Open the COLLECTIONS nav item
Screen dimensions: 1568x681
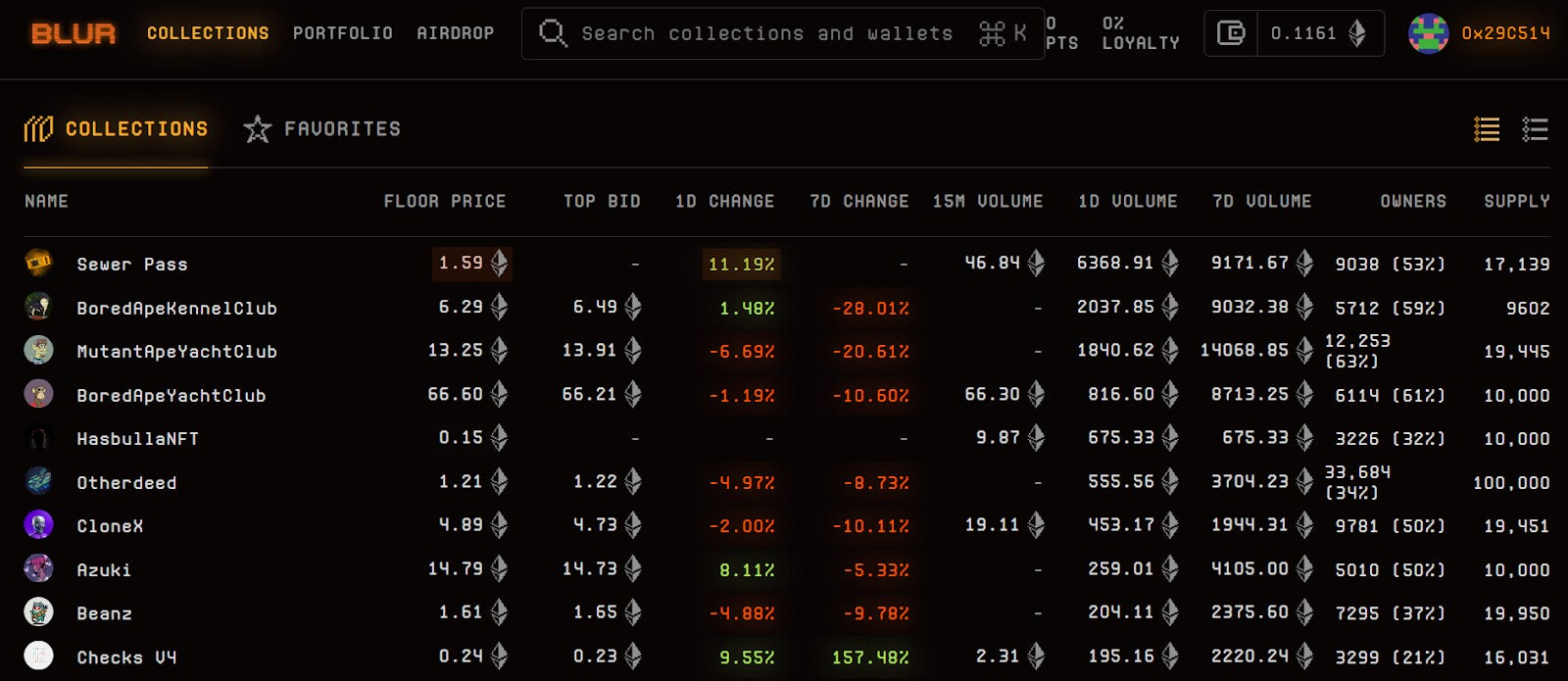tap(208, 33)
